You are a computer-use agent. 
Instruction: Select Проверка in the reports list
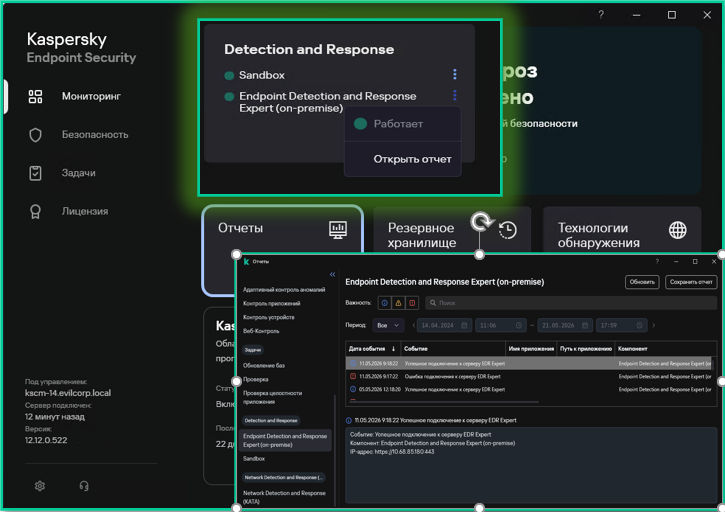pos(255,379)
